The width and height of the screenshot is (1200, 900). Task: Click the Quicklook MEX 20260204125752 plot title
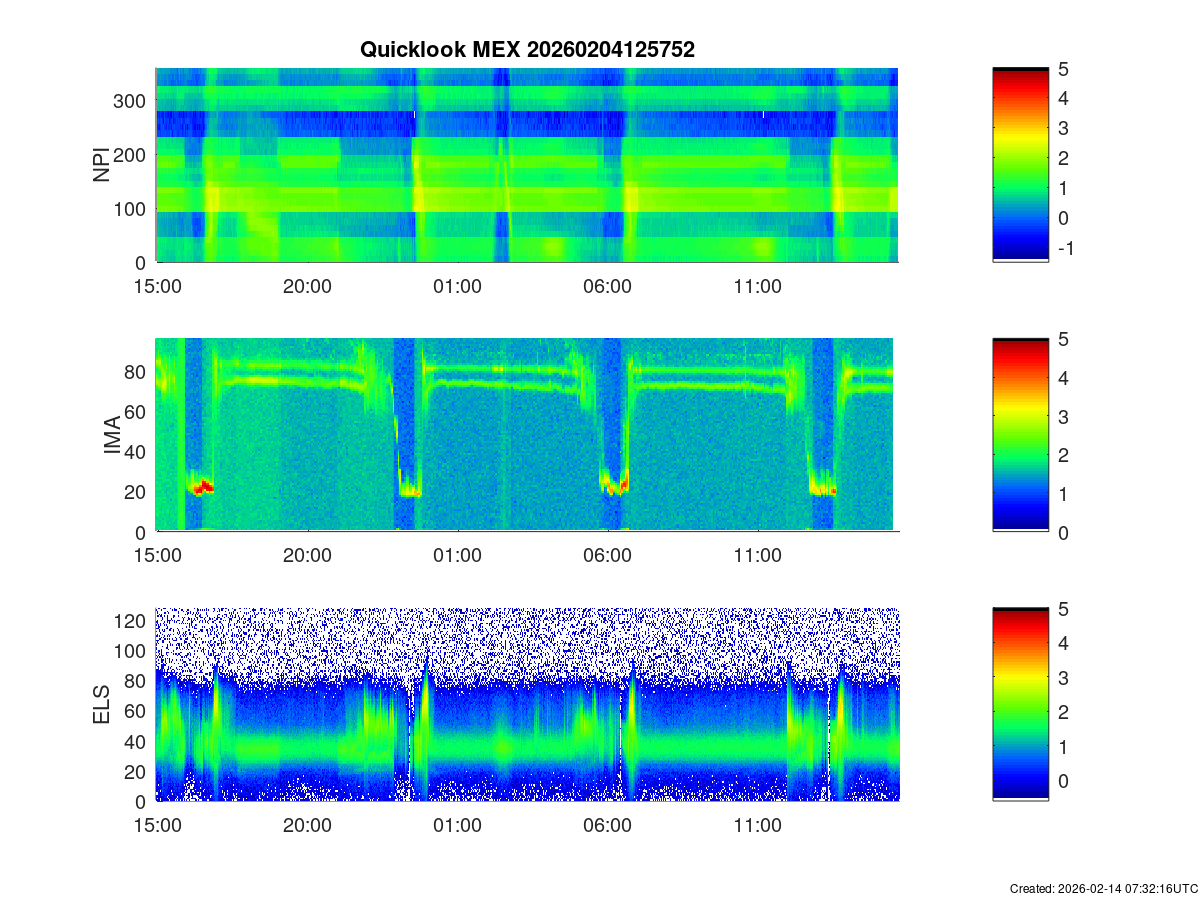click(527, 50)
